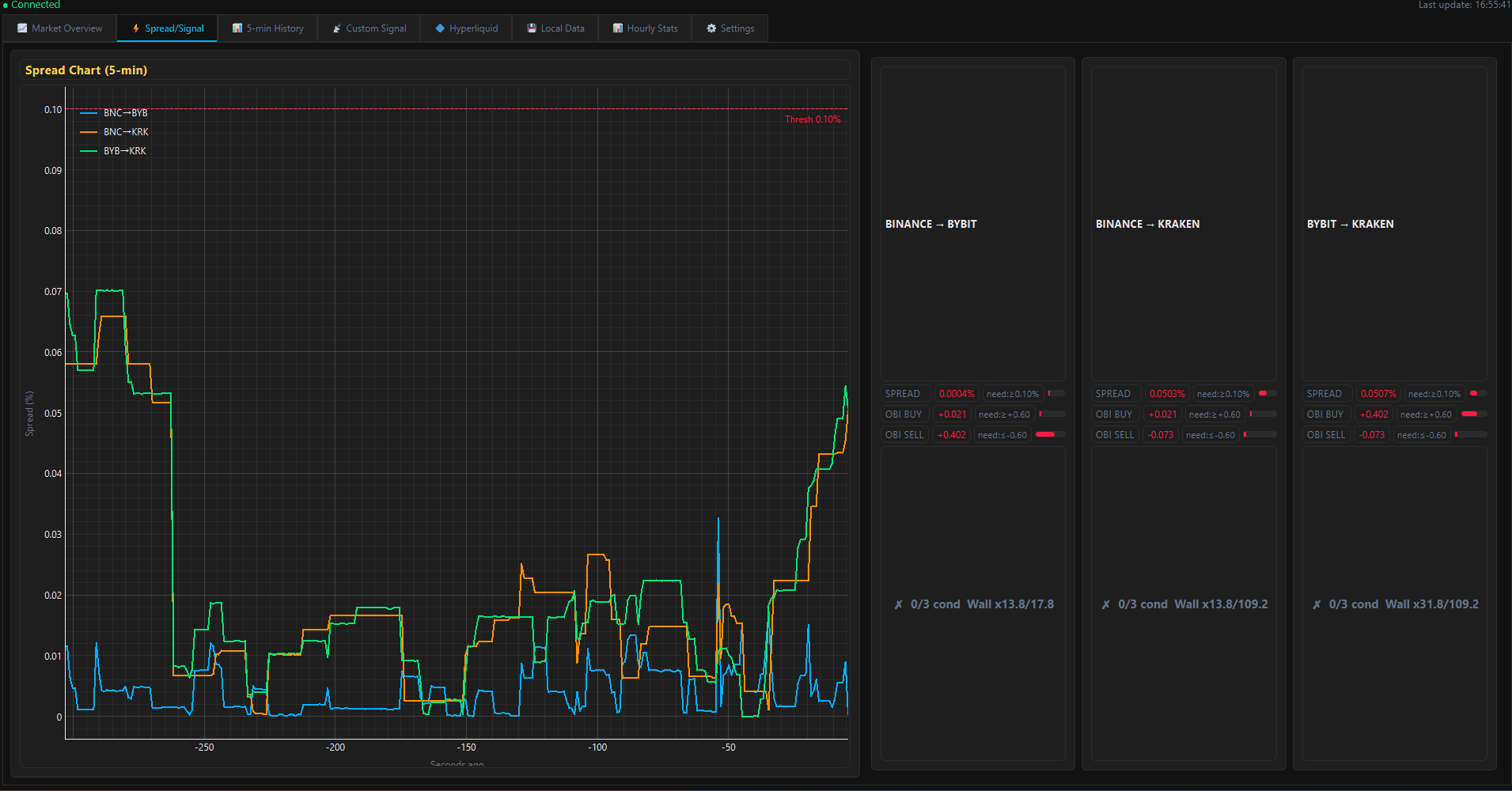Click Binance→Bybit spread progress bar
1512x791 pixels.
1056,393
